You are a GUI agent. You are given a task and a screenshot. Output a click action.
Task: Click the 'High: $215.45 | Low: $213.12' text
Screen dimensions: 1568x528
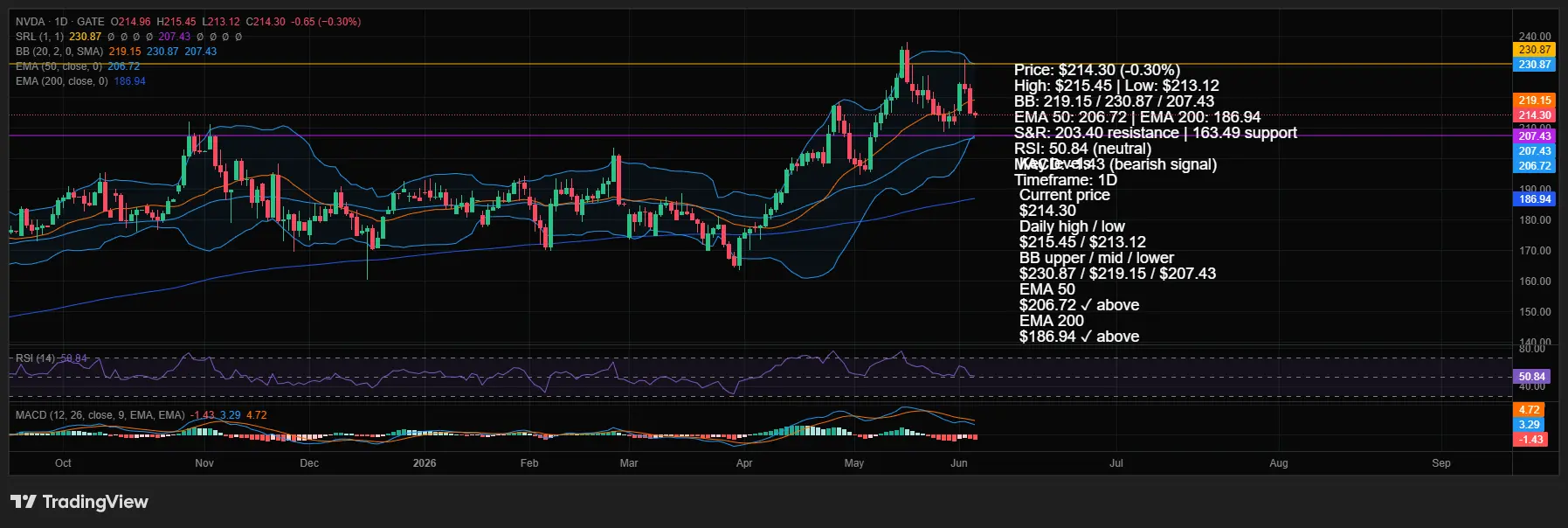(x=1116, y=86)
